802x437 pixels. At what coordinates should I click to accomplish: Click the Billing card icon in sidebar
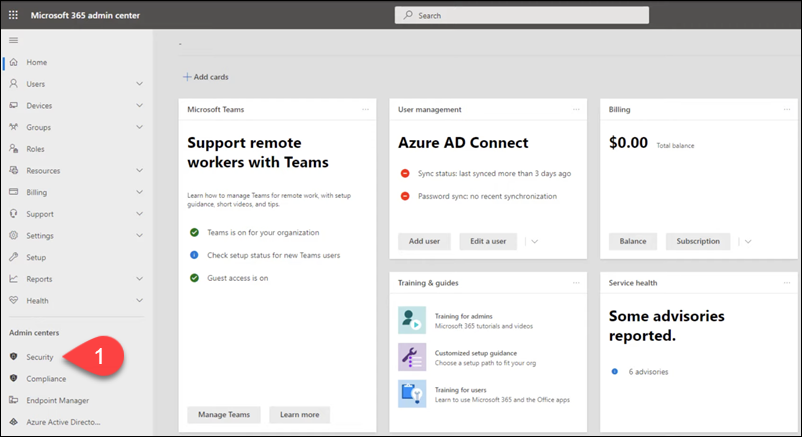pos(14,192)
